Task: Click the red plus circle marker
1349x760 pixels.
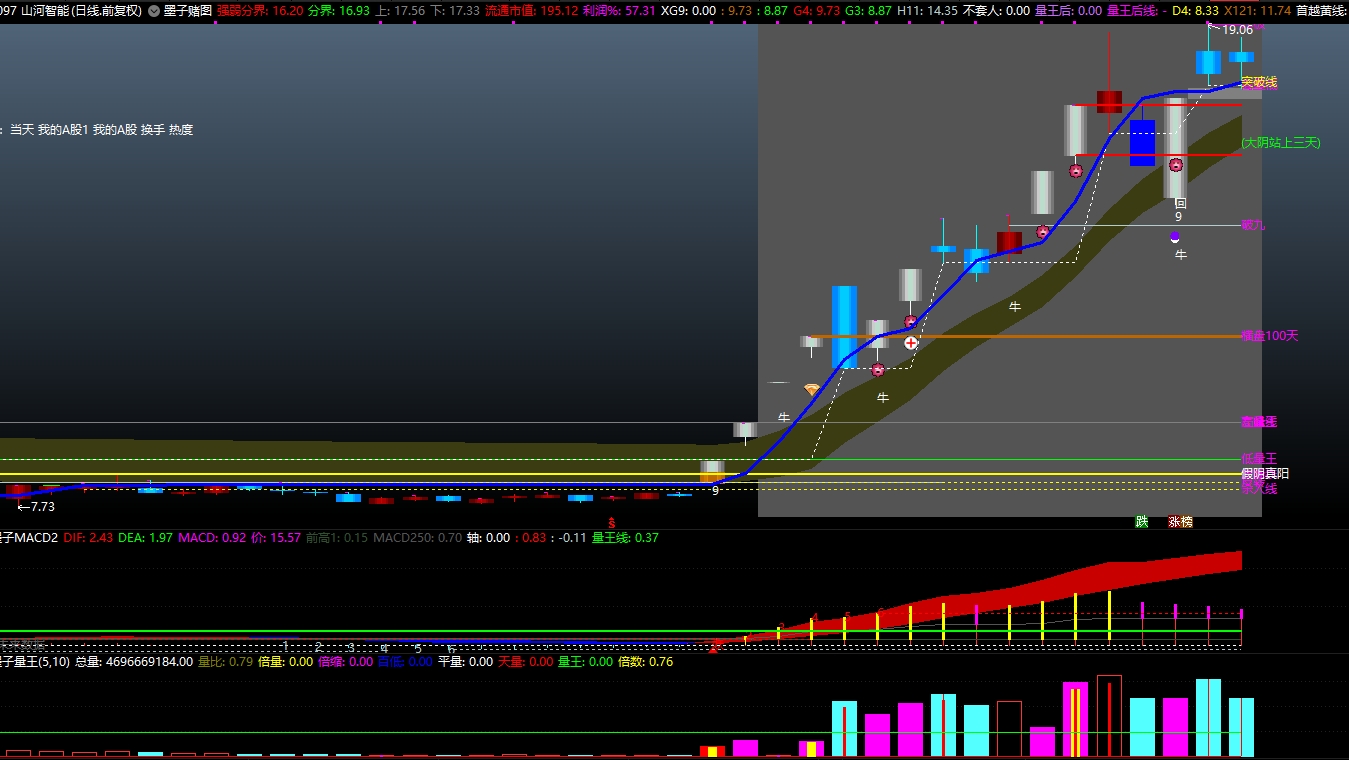Action: (x=911, y=342)
